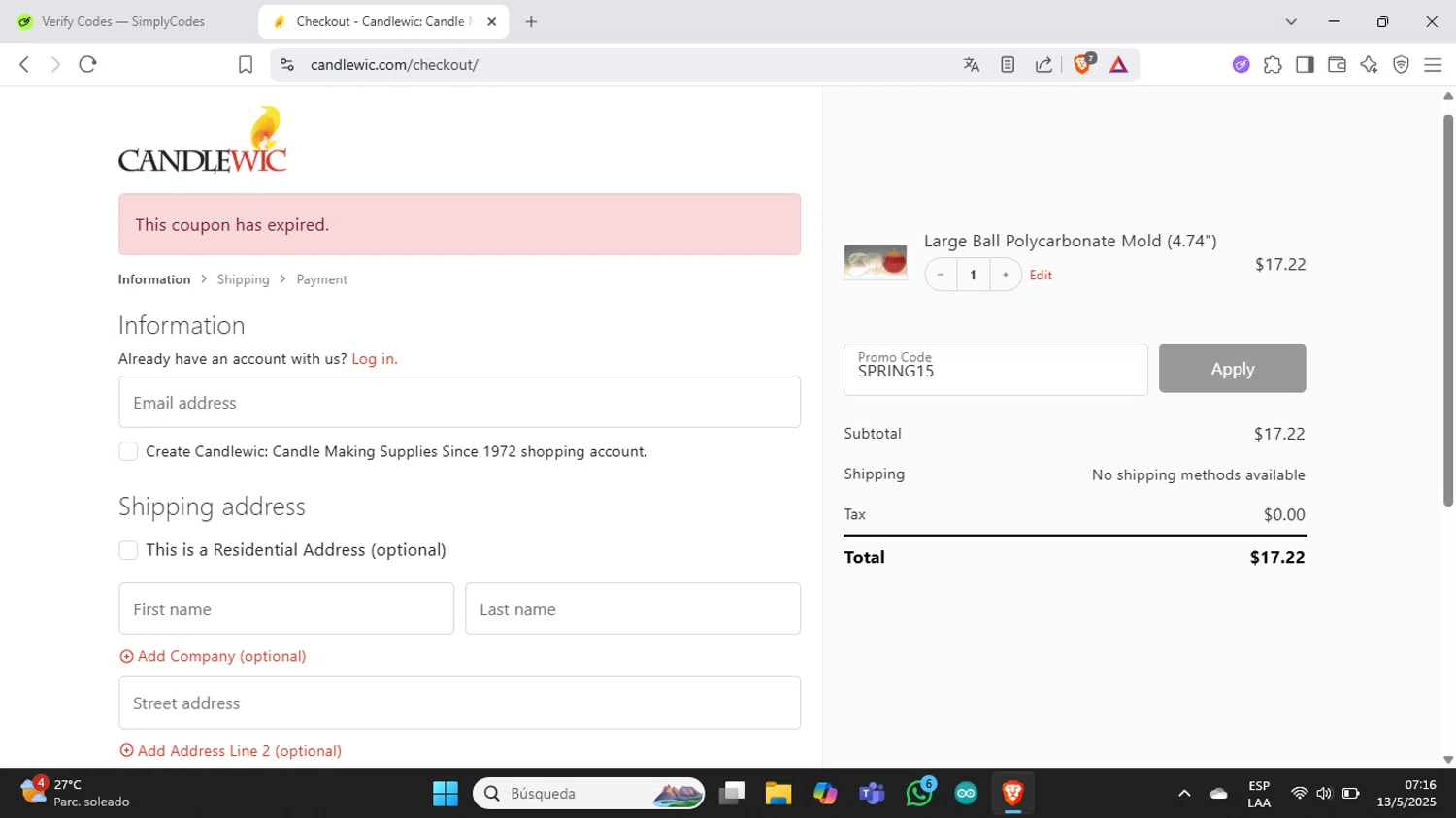The height and width of the screenshot is (818, 1456).
Task: Check This is a Residential Address box
Action: point(128,550)
